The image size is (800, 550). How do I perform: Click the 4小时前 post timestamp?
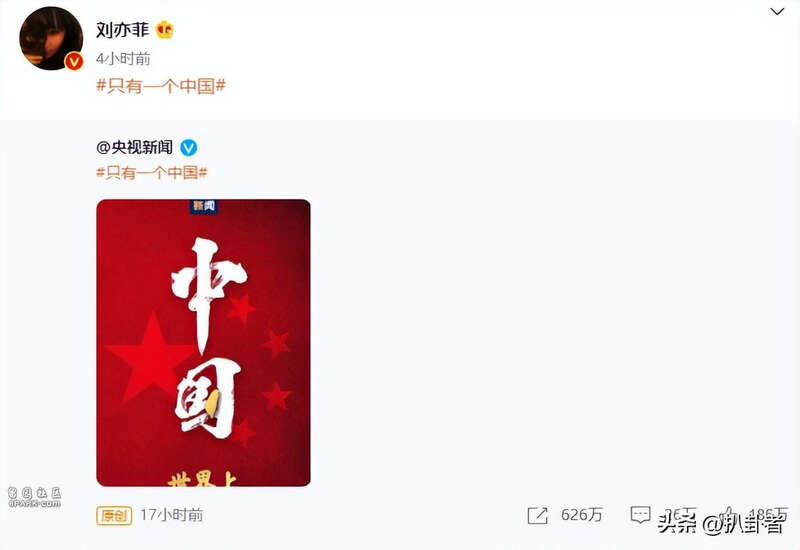[x=123, y=59]
